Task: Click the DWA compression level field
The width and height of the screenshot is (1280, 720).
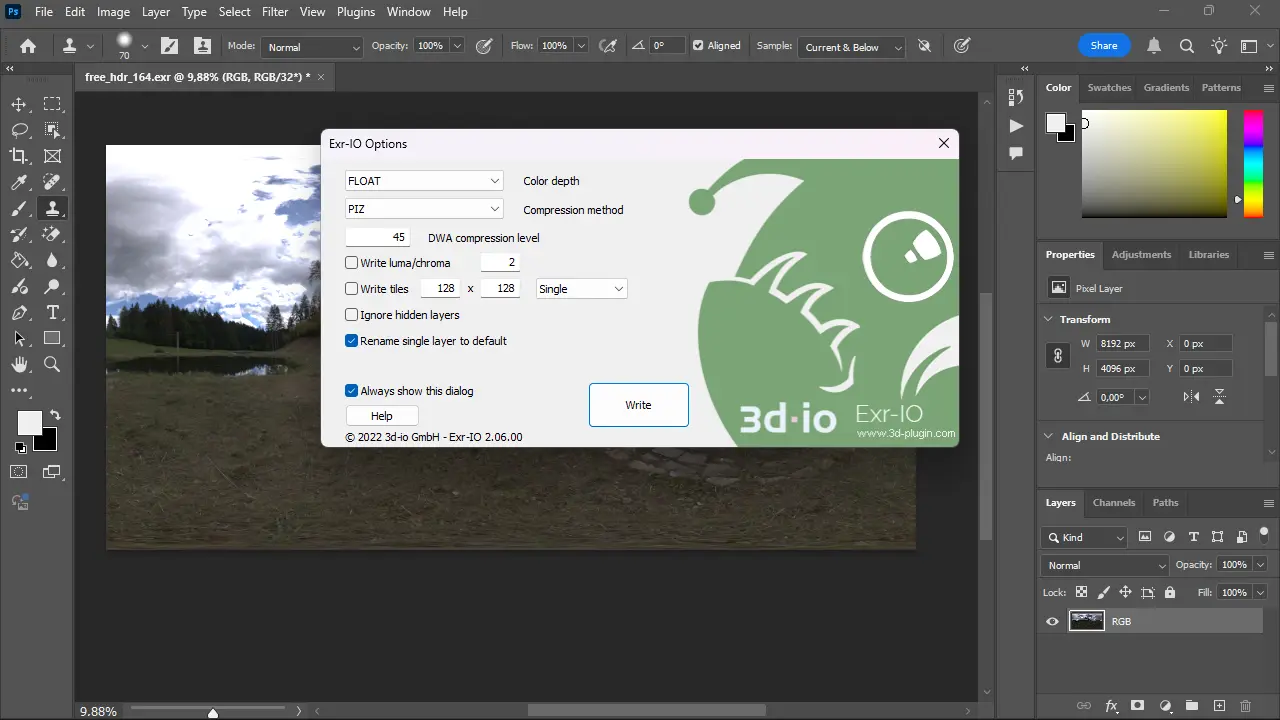Action: (x=377, y=237)
